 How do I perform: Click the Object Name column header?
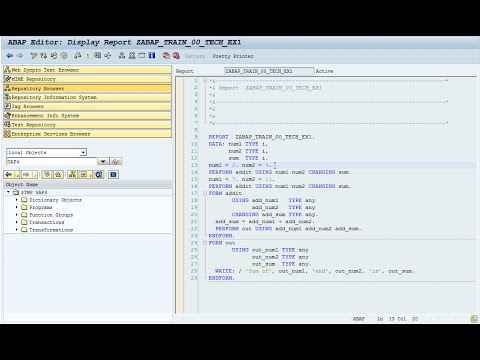click(88, 184)
